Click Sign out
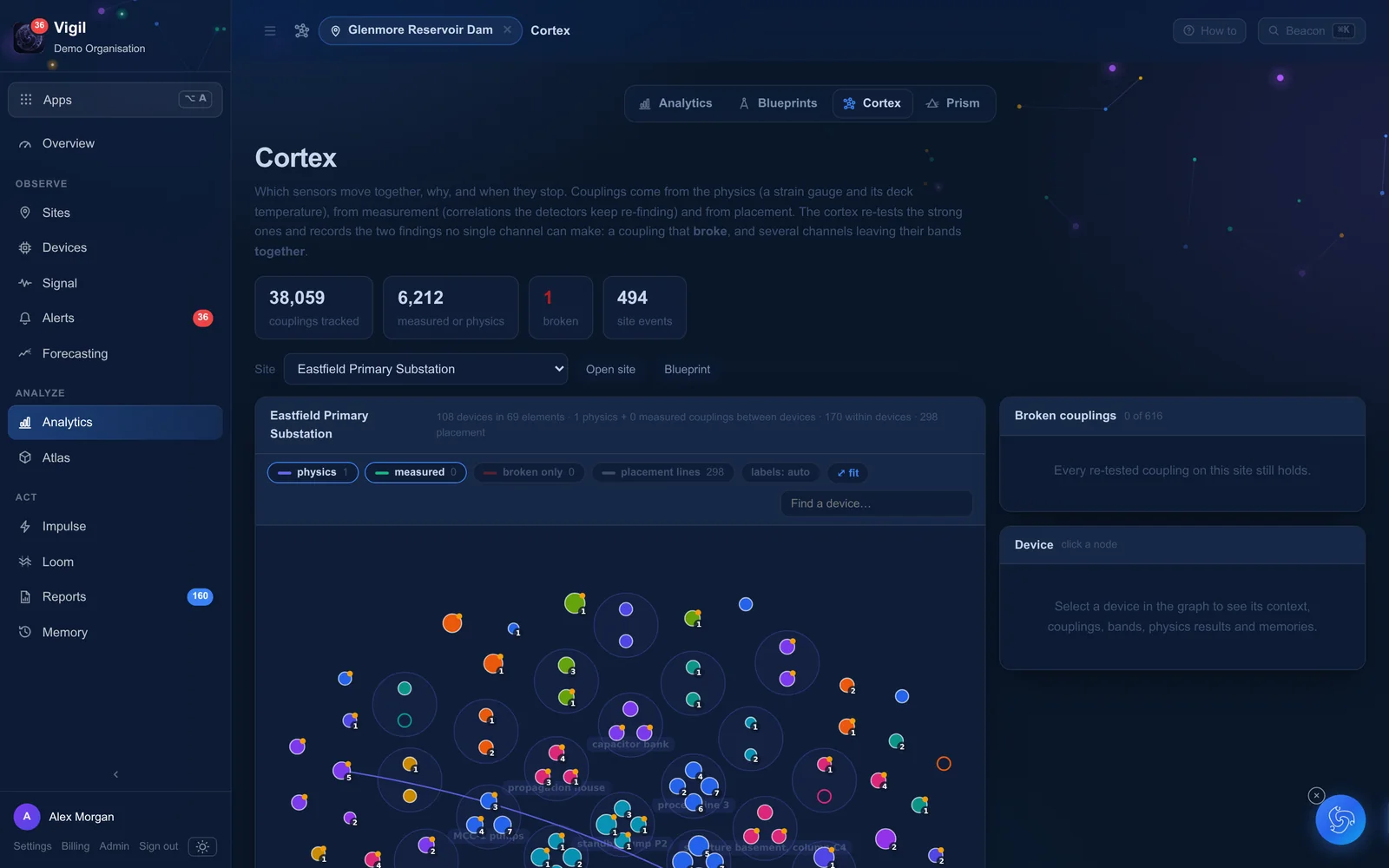The width and height of the screenshot is (1389, 868). [158, 846]
